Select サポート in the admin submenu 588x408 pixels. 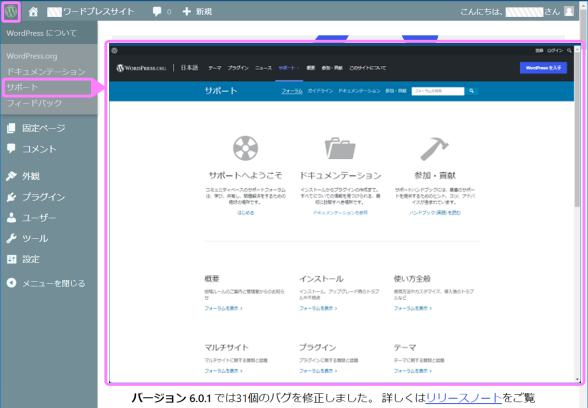tap(22, 87)
